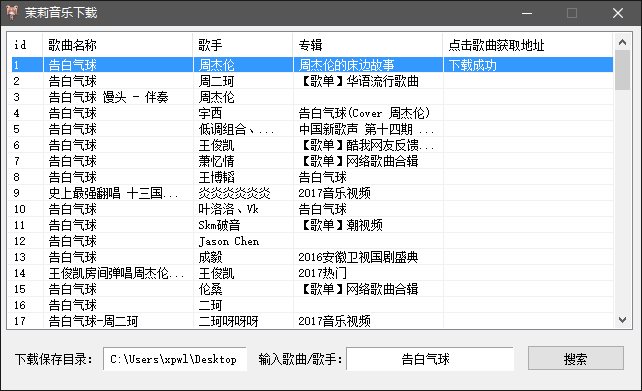642x391 pixels.
Task: Click the 搜索 button
Action: pyautogui.click(x=576, y=359)
